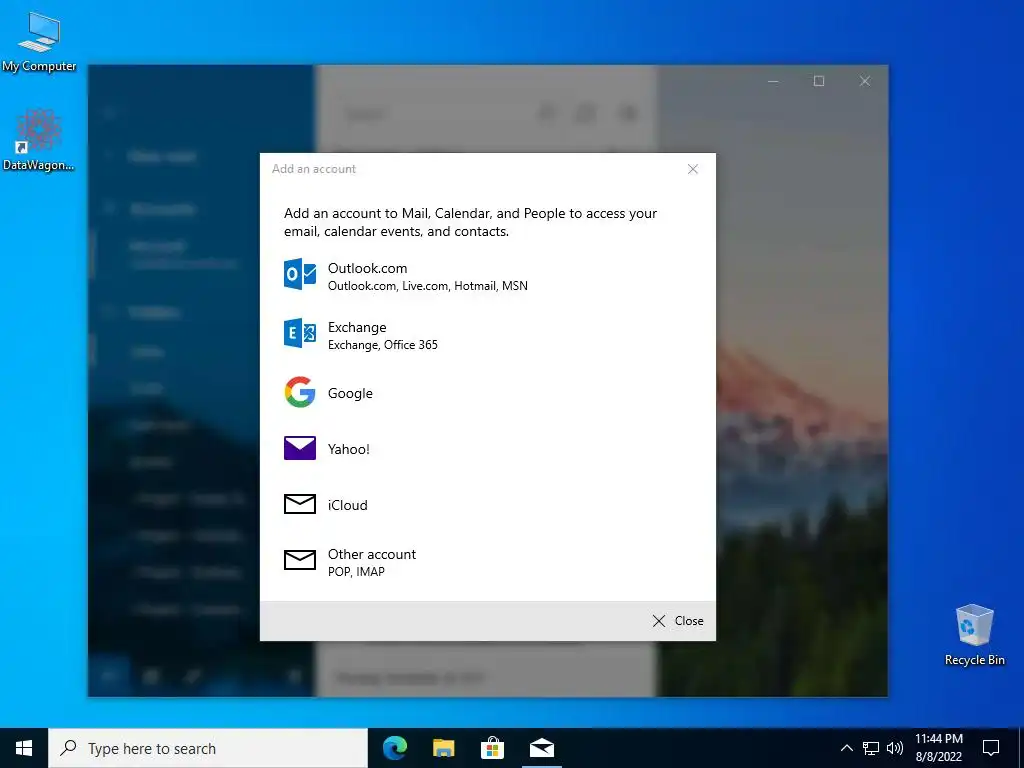Open File Explorer from taskbar
The image size is (1024, 768).
(443, 748)
